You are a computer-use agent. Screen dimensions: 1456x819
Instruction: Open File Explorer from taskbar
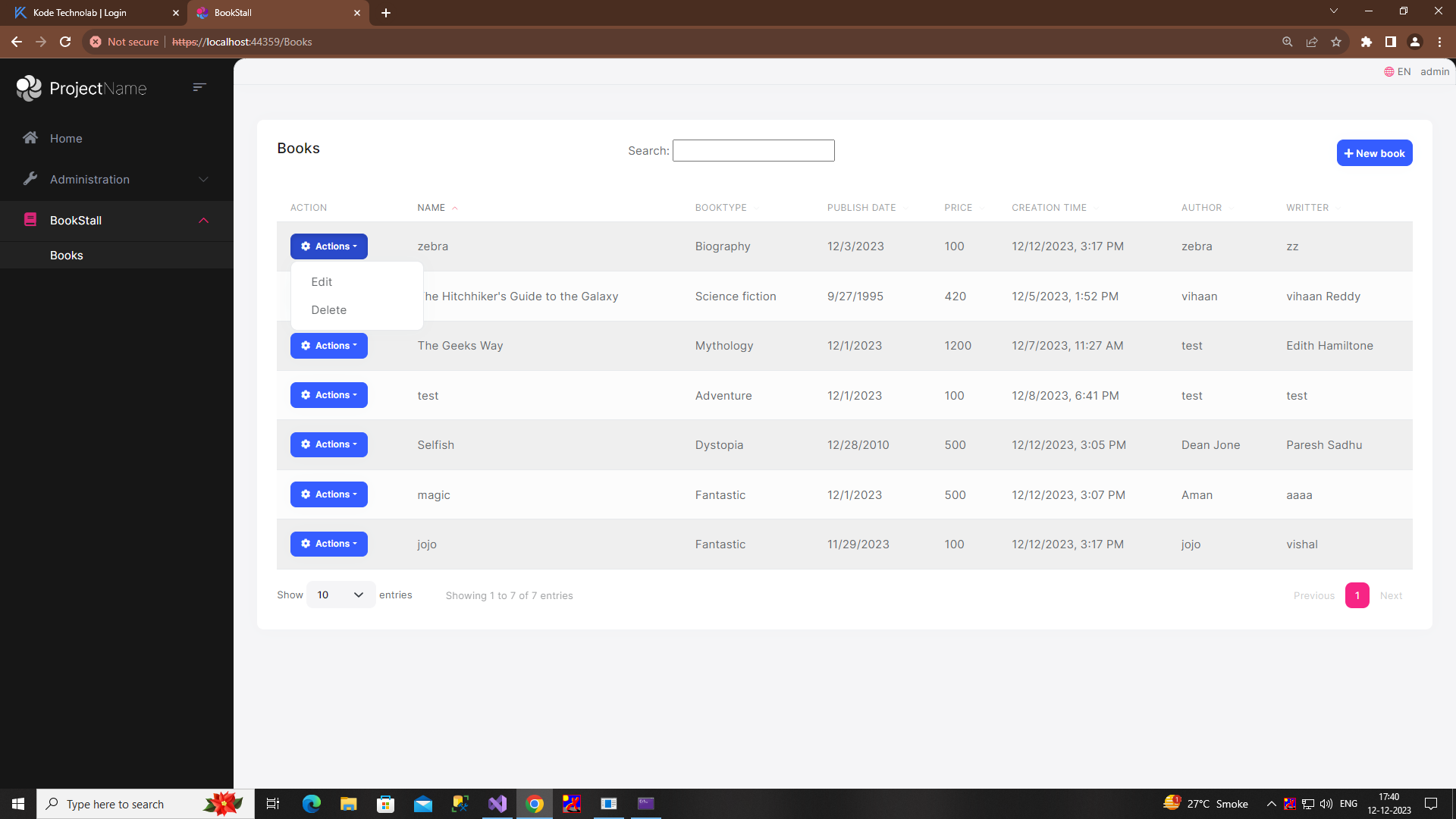[348, 804]
